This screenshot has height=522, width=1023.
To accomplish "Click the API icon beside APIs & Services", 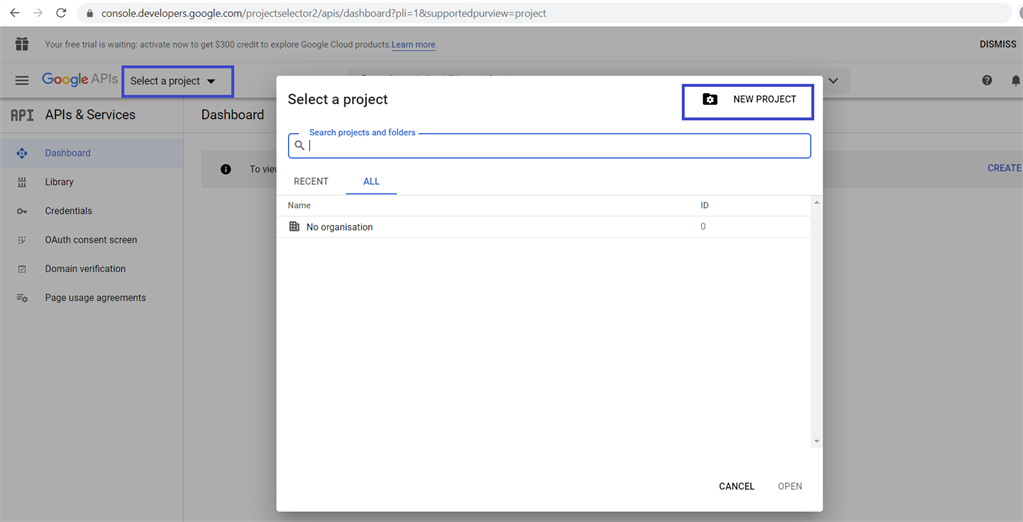I will (x=22, y=115).
